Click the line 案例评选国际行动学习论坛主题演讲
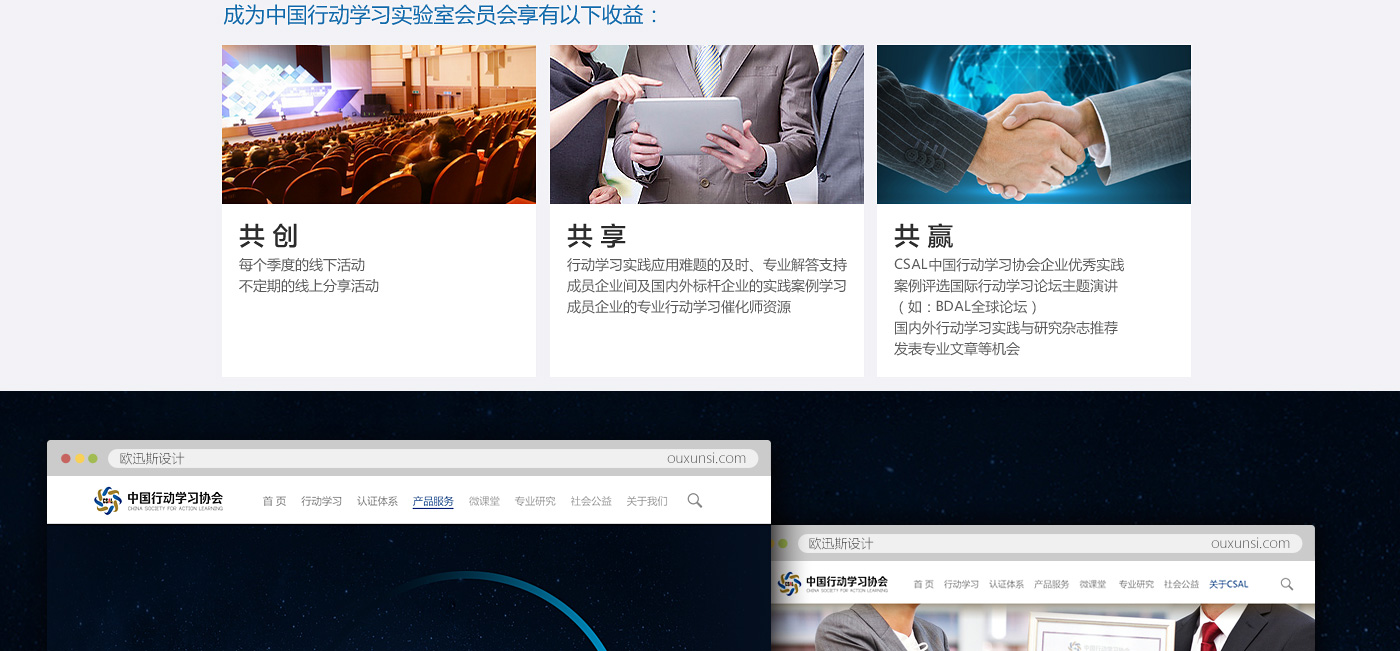The width and height of the screenshot is (1400, 651). pos(1006,286)
